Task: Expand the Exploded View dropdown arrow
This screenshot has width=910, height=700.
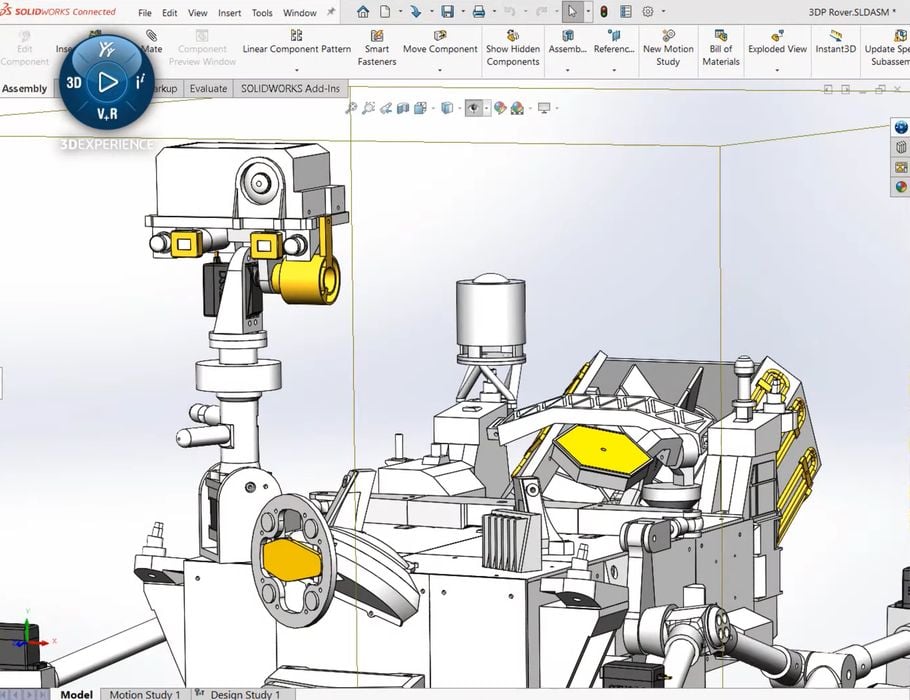Action: click(x=777, y=71)
